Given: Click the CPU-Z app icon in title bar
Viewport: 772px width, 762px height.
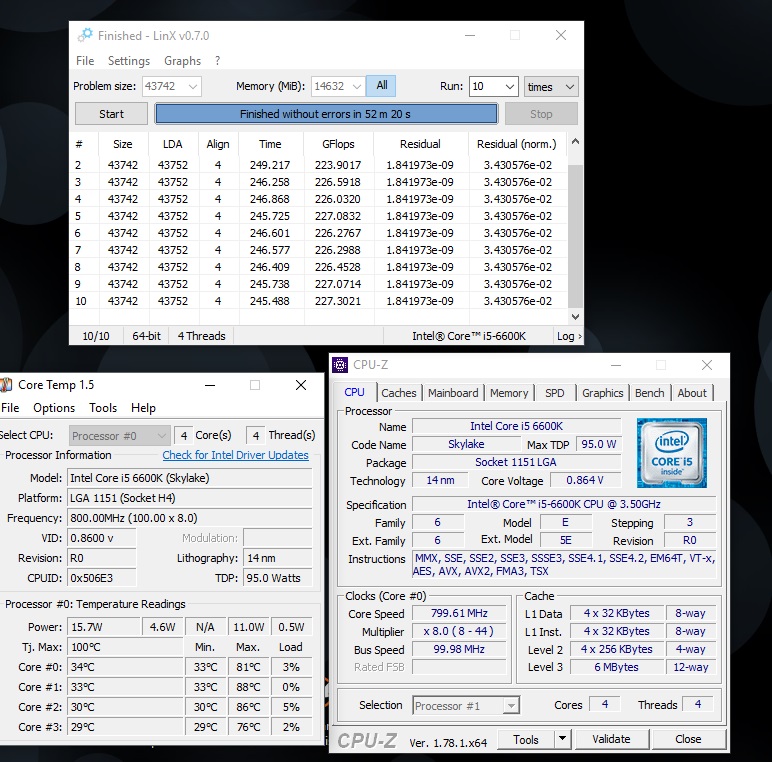Looking at the screenshot, I should click(x=340, y=365).
